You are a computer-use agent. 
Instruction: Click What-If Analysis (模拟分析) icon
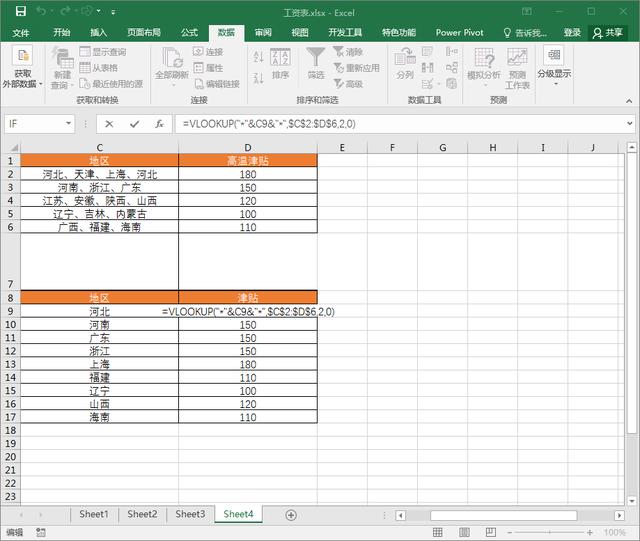[x=484, y=58]
